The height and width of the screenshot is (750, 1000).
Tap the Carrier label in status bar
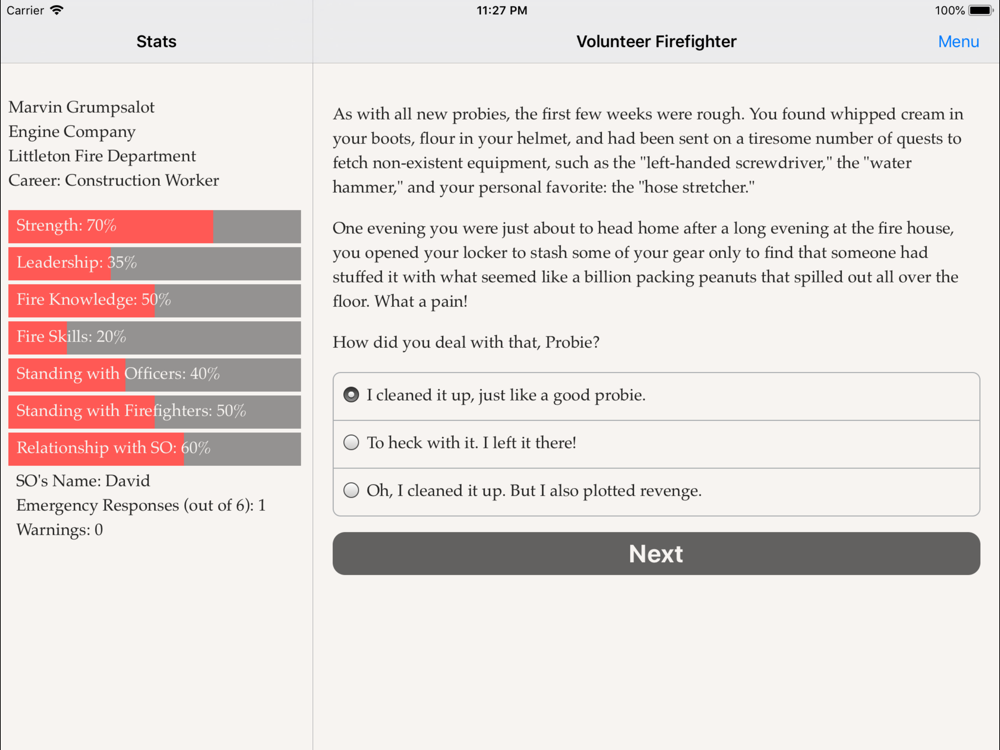tap(25, 11)
